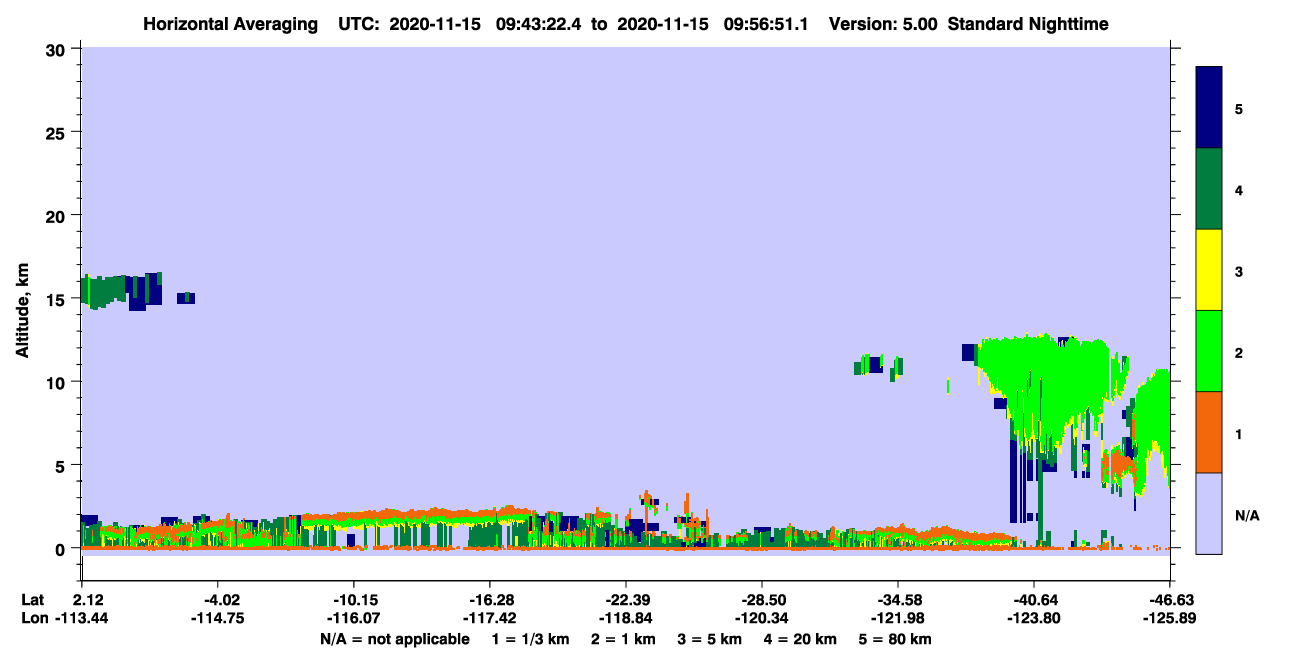Click the y-axis tick label 30
This screenshot has width=1300, height=667.
coord(58,49)
